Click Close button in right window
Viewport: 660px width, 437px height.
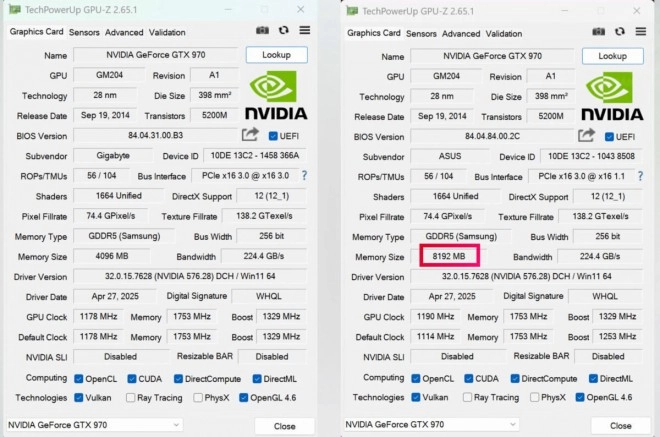[621, 426]
